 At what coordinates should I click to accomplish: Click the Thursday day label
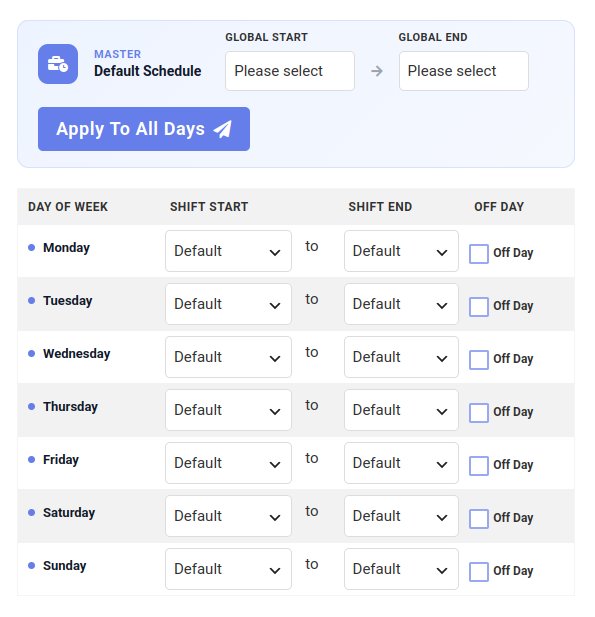click(70, 407)
